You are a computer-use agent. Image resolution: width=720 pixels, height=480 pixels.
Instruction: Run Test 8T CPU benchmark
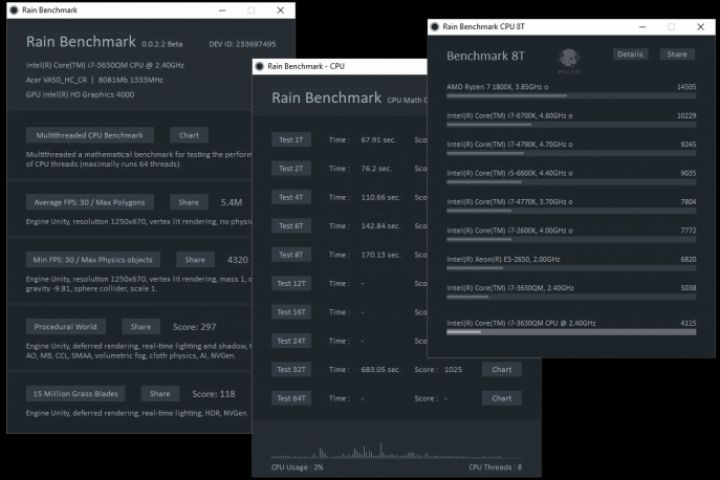click(291, 254)
